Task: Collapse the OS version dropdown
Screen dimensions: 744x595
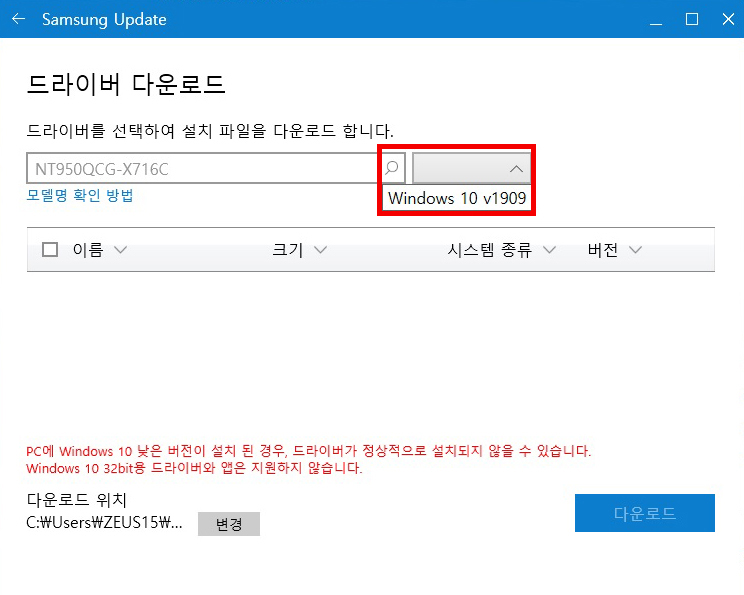Action: pos(472,168)
